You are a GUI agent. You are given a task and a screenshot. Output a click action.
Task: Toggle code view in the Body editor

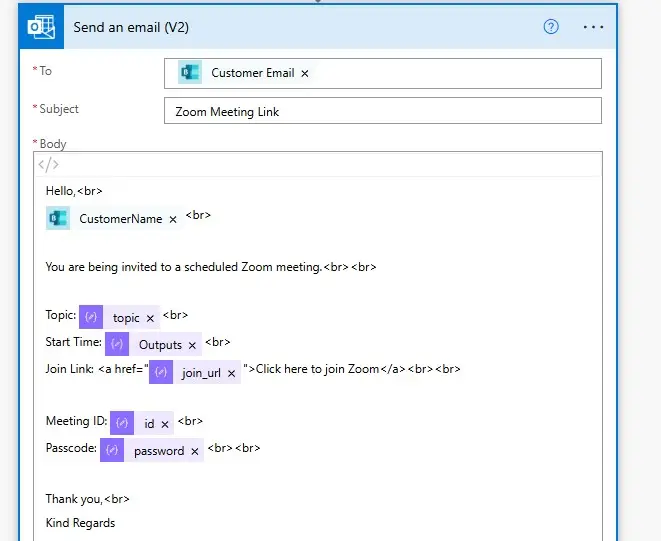(x=48, y=165)
